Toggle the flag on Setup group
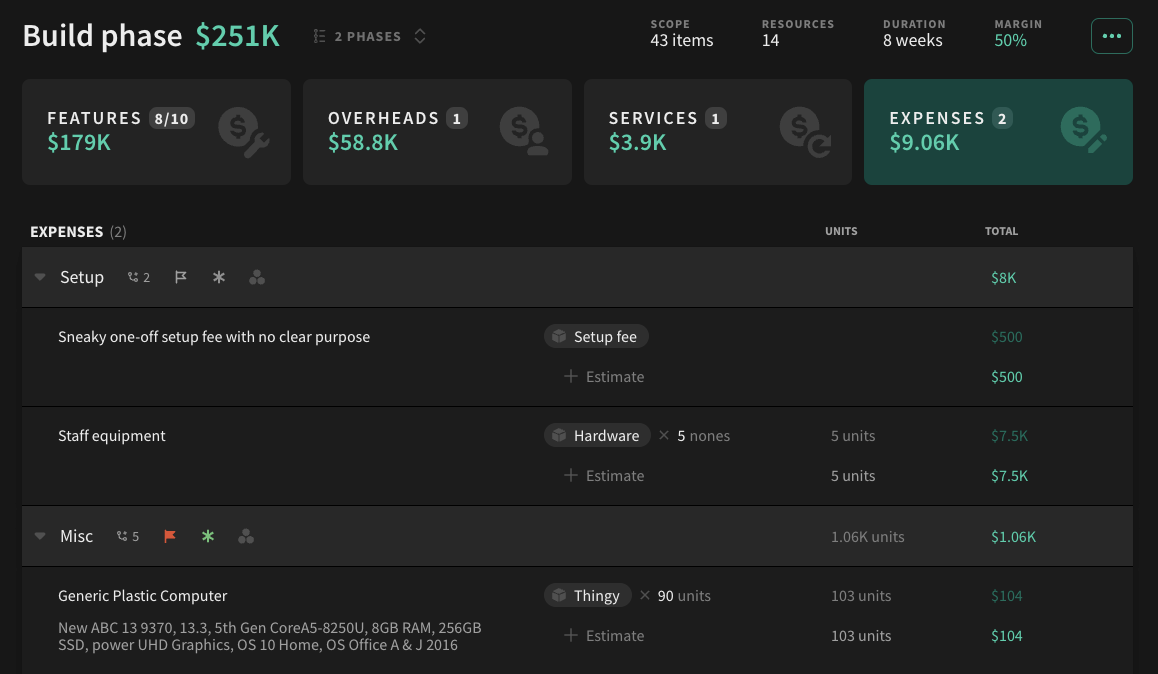This screenshot has width=1158, height=674. 180,277
